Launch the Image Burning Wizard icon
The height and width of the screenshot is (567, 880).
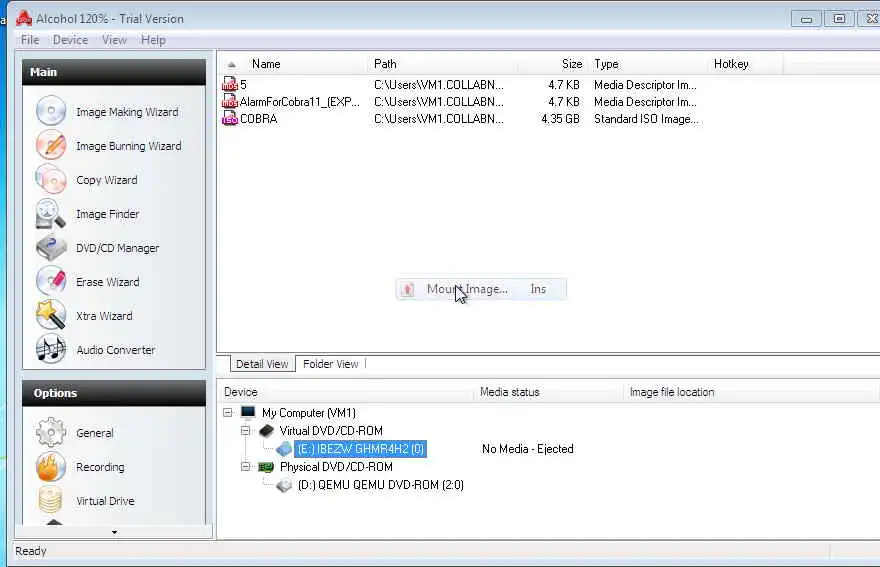51,145
